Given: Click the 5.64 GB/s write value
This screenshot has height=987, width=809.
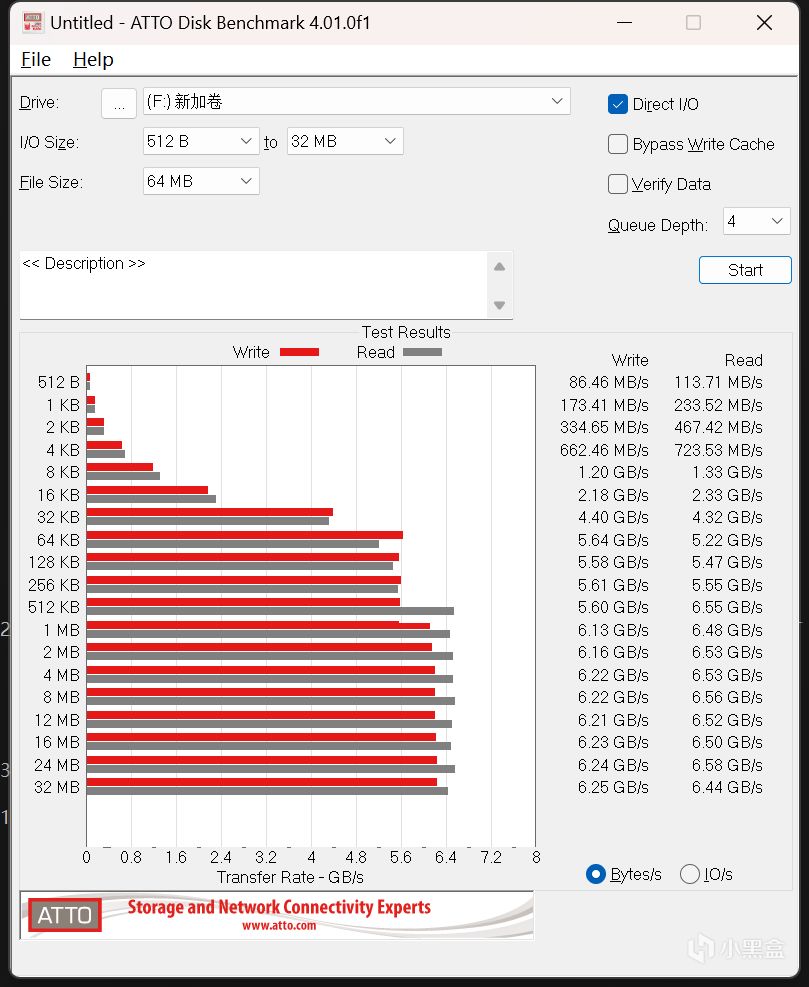Looking at the screenshot, I should [613, 540].
